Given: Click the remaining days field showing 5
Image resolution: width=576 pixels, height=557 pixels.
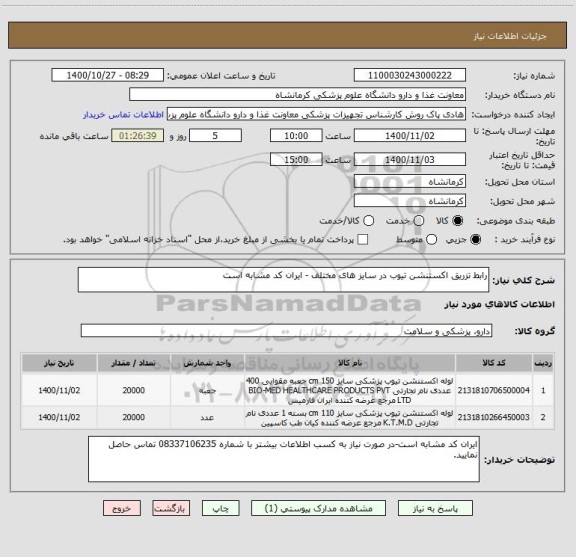Looking at the screenshot, I should (x=215, y=136).
